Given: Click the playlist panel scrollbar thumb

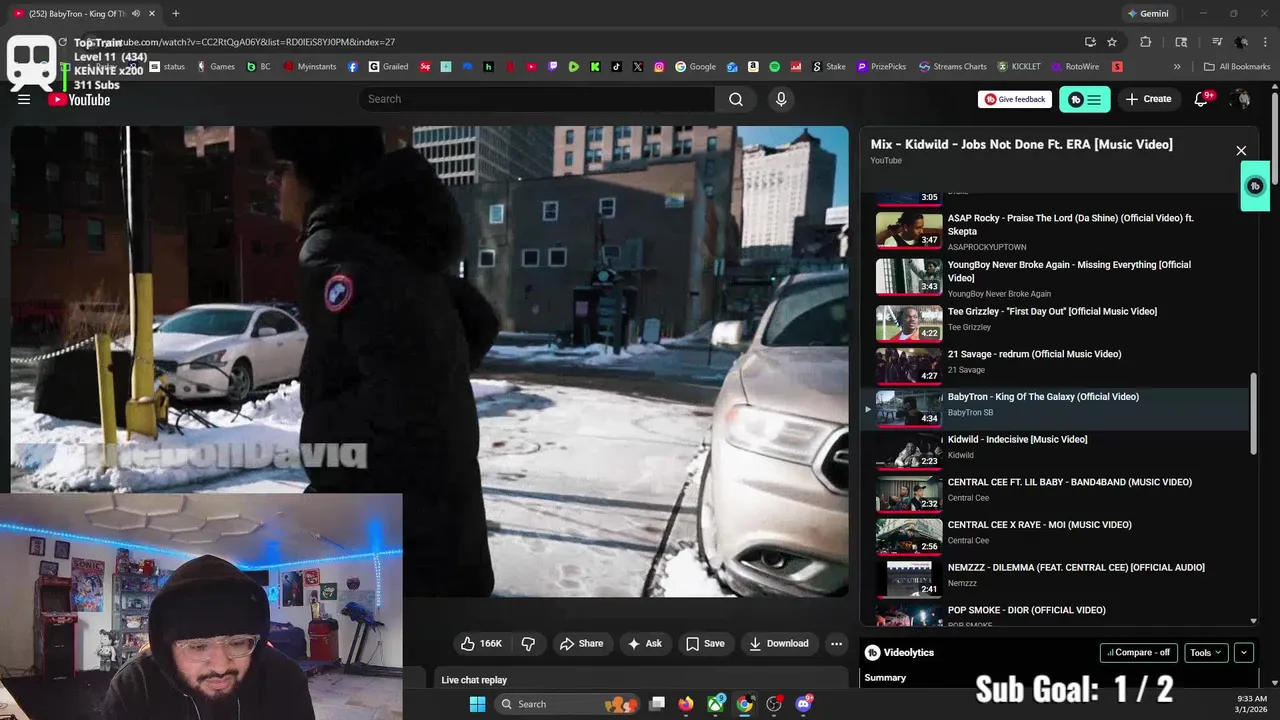Looking at the screenshot, I should click(1254, 414).
